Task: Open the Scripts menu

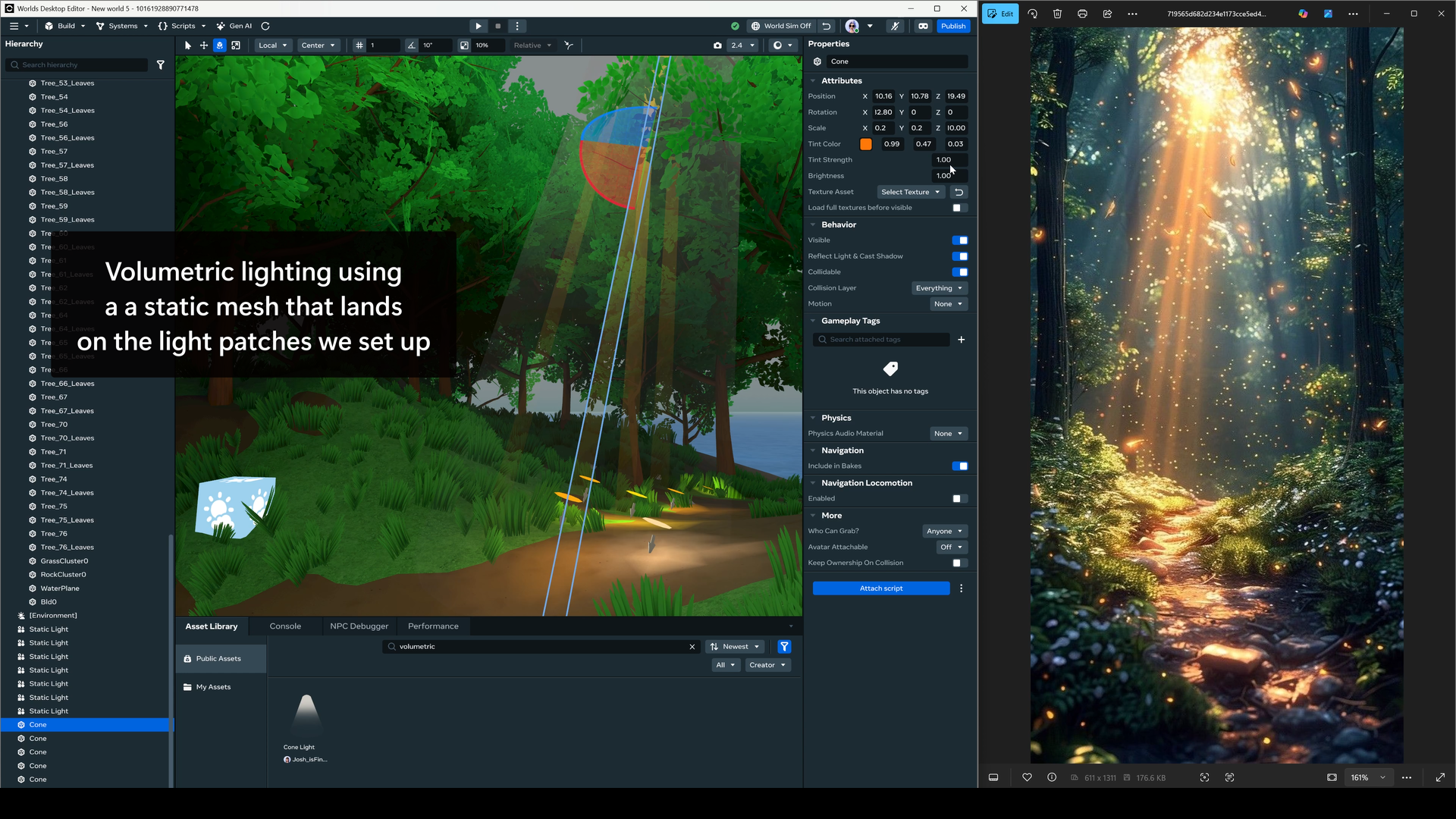Action: [x=182, y=26]
